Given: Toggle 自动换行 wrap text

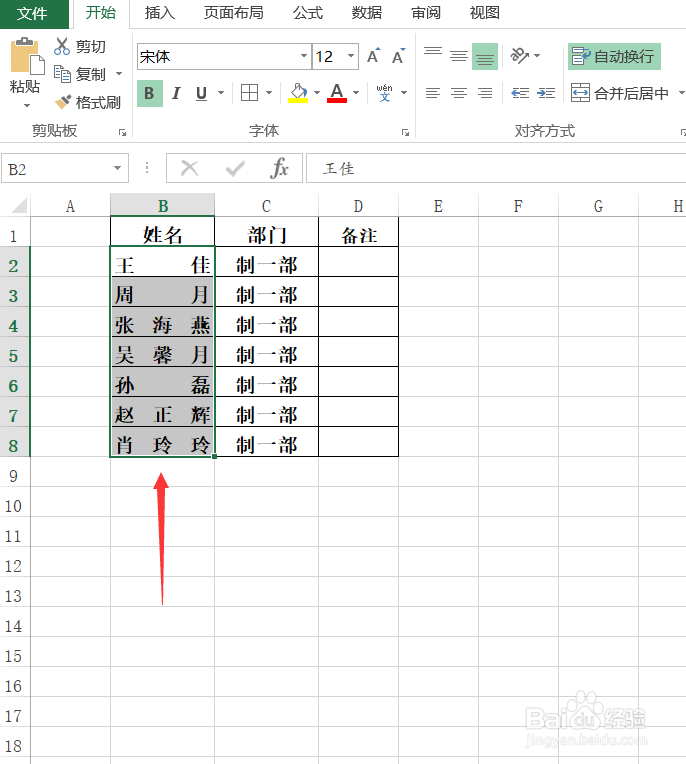Looking at the screenshot, I should 614,57.
